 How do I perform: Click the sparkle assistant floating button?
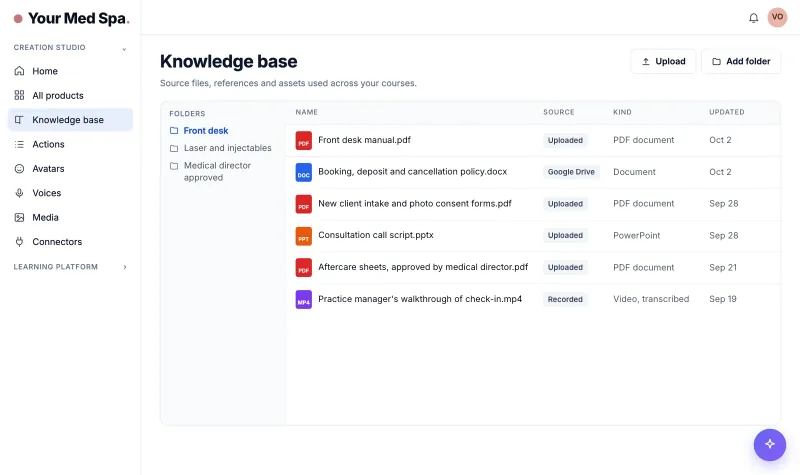(769, 444)
